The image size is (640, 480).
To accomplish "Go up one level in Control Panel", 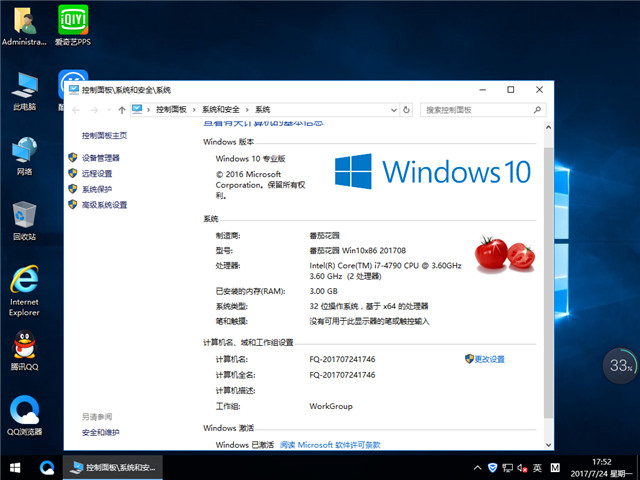I will (x=122, y=110).
